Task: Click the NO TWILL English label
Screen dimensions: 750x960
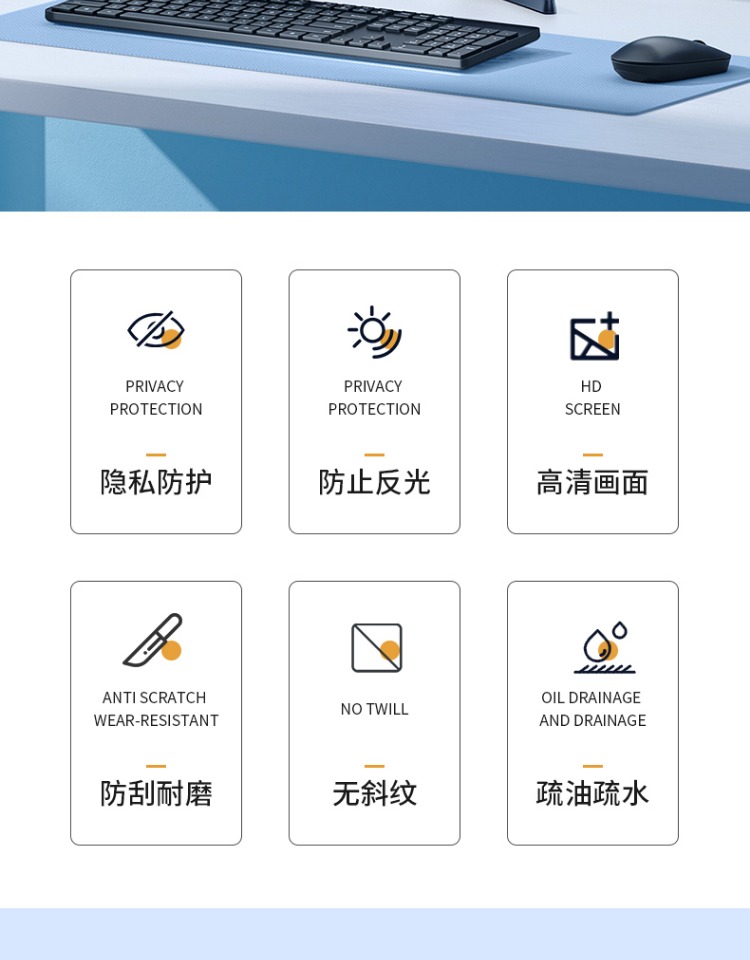Action: [374, 709]
